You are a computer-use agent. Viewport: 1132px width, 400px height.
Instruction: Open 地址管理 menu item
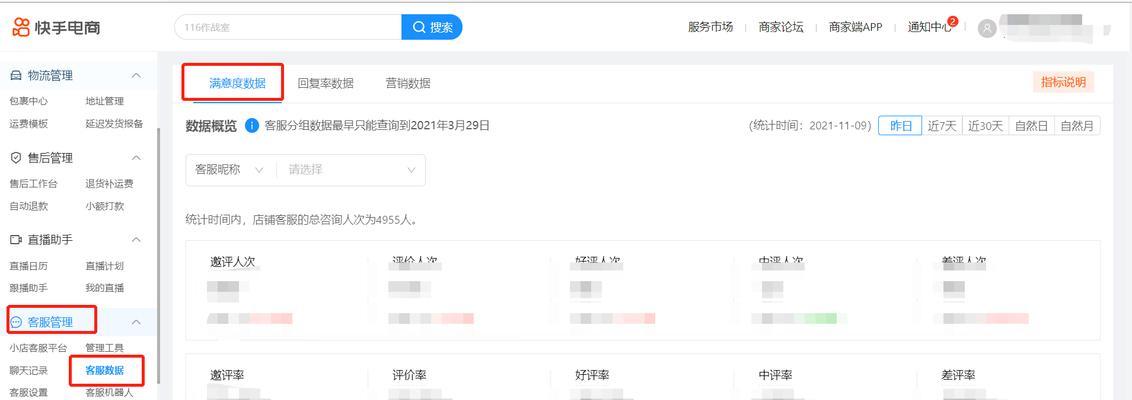coord(105,101)
